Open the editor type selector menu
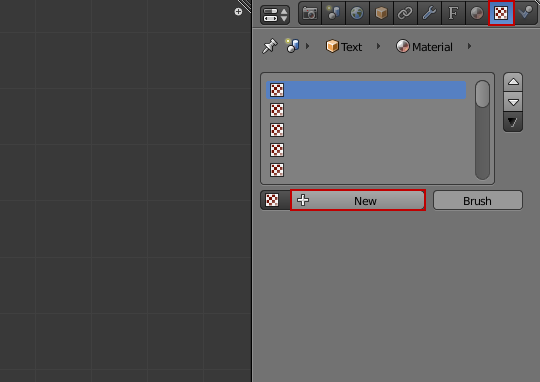 [x=275, y=15]
